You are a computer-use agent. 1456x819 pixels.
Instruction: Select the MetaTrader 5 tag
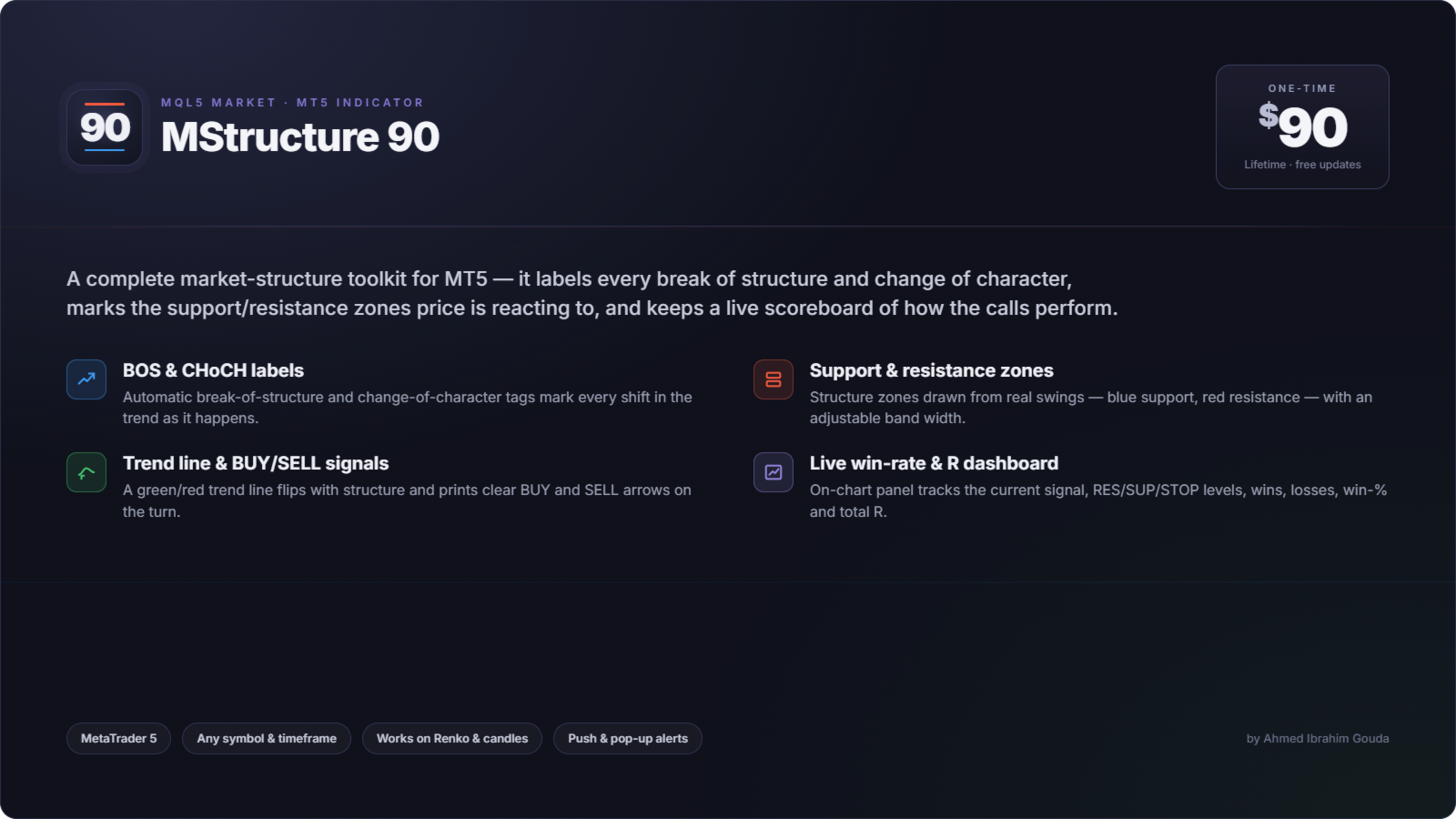[118, 739]
